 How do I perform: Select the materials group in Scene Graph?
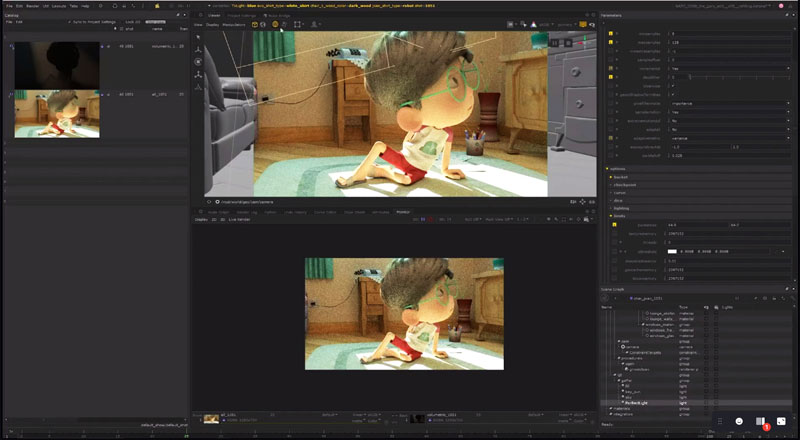click(620, 408)
